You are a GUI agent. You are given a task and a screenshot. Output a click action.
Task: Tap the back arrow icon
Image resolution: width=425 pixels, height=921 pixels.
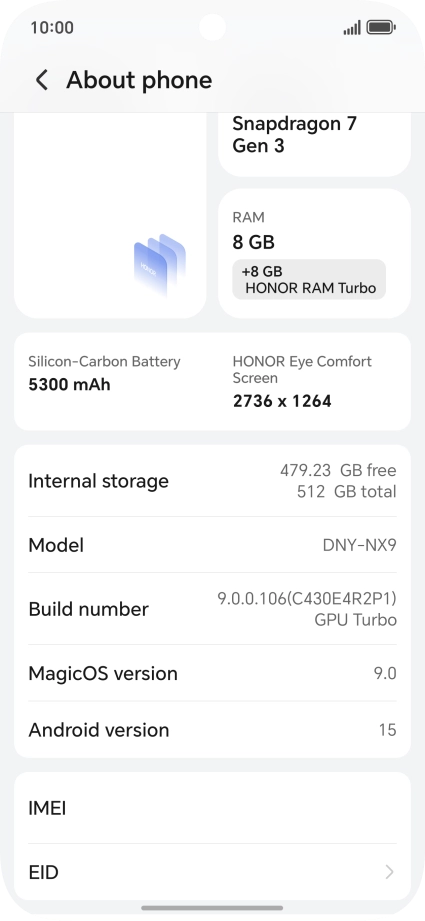(x=42, y=80)
